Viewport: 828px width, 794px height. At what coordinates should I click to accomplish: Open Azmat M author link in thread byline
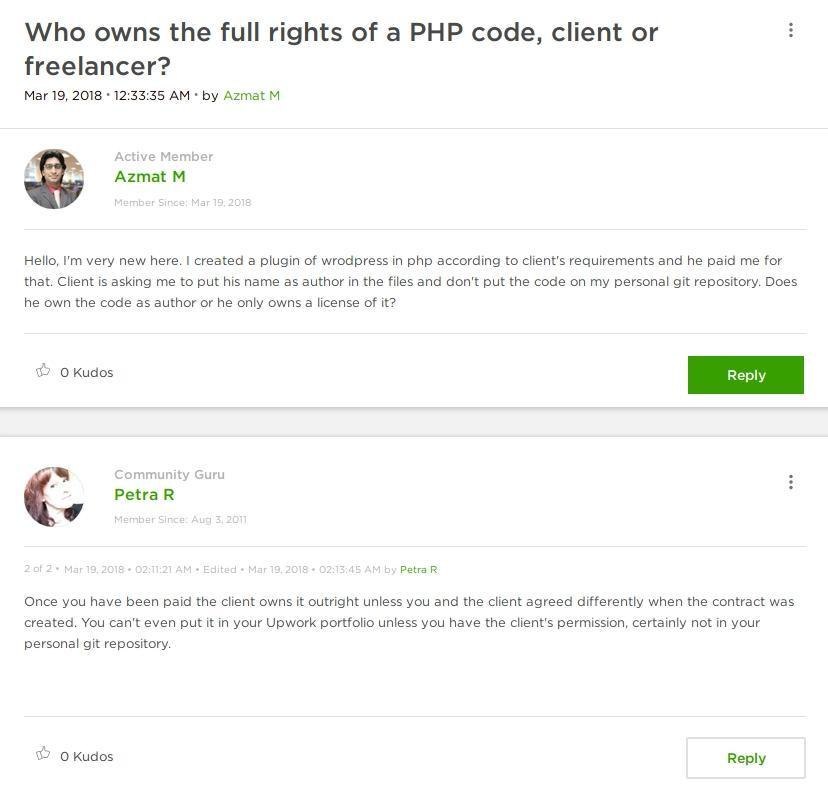(251, 95)
